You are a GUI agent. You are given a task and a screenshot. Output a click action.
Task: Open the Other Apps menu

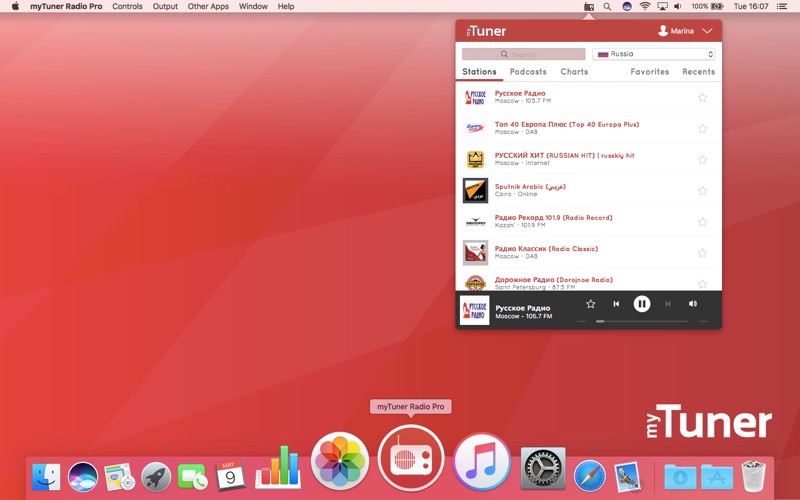(x=208, y=6)
